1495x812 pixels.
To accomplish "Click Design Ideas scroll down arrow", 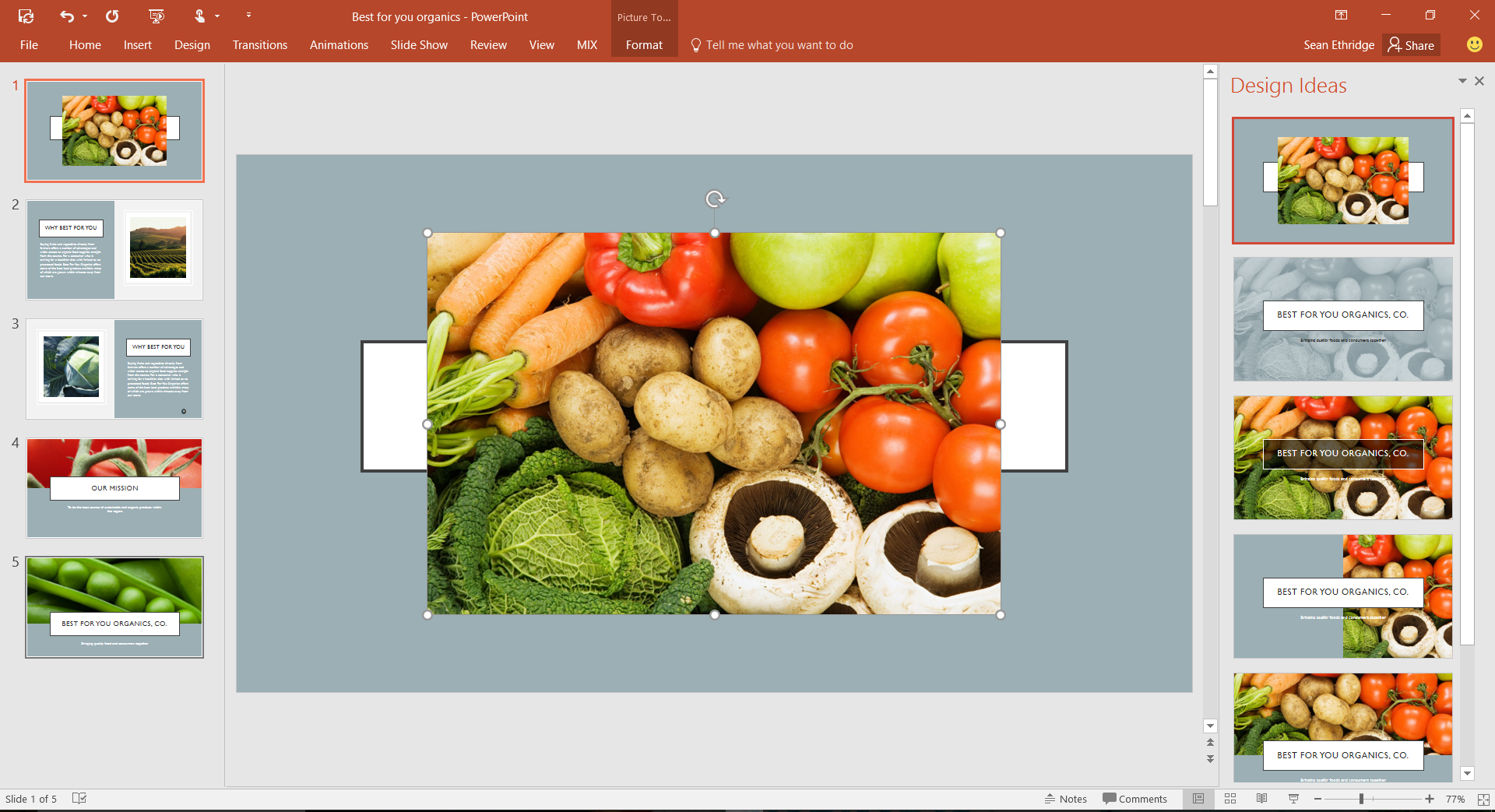I will point(1468,773).
